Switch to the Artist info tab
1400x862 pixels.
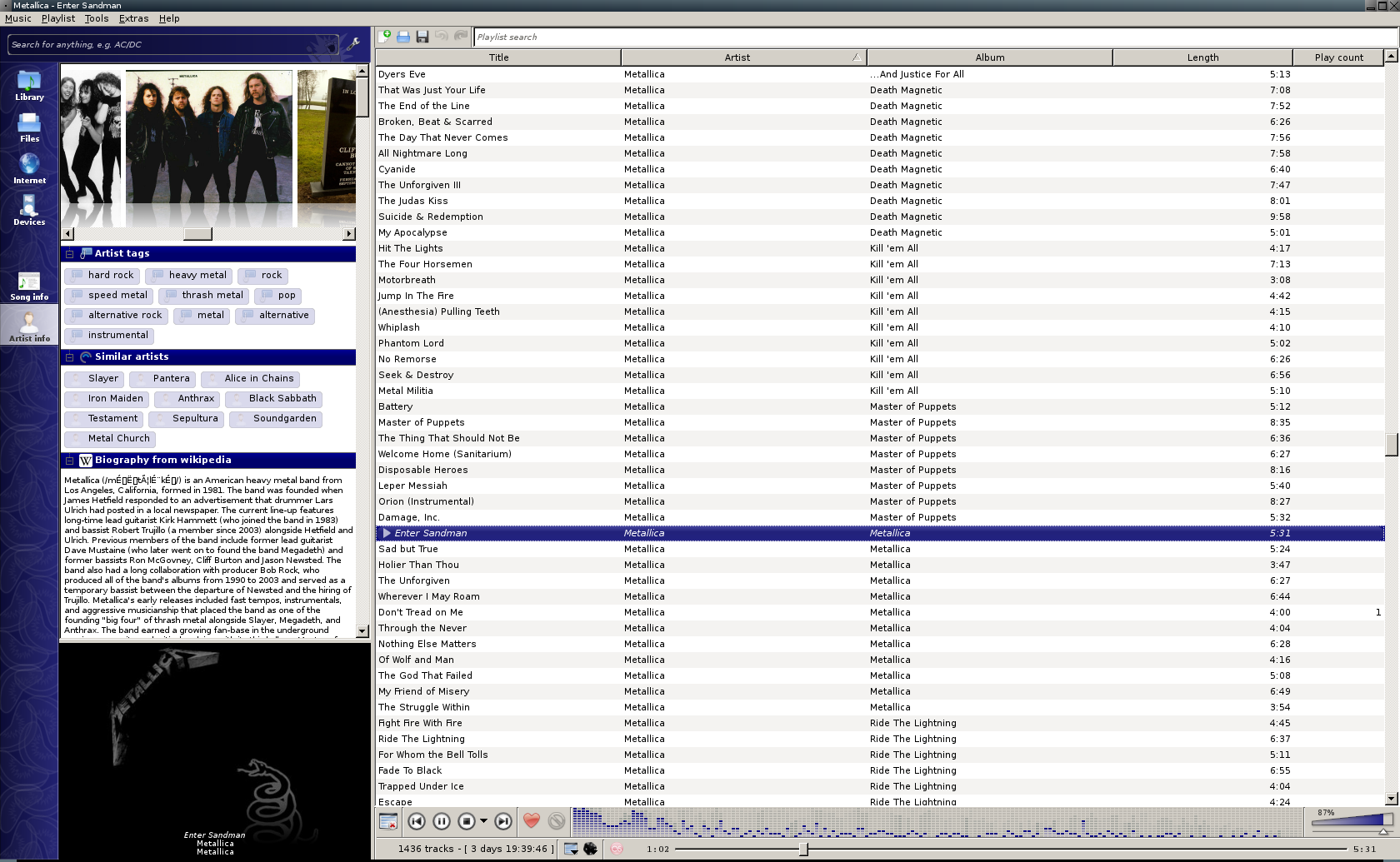[29, 325]
